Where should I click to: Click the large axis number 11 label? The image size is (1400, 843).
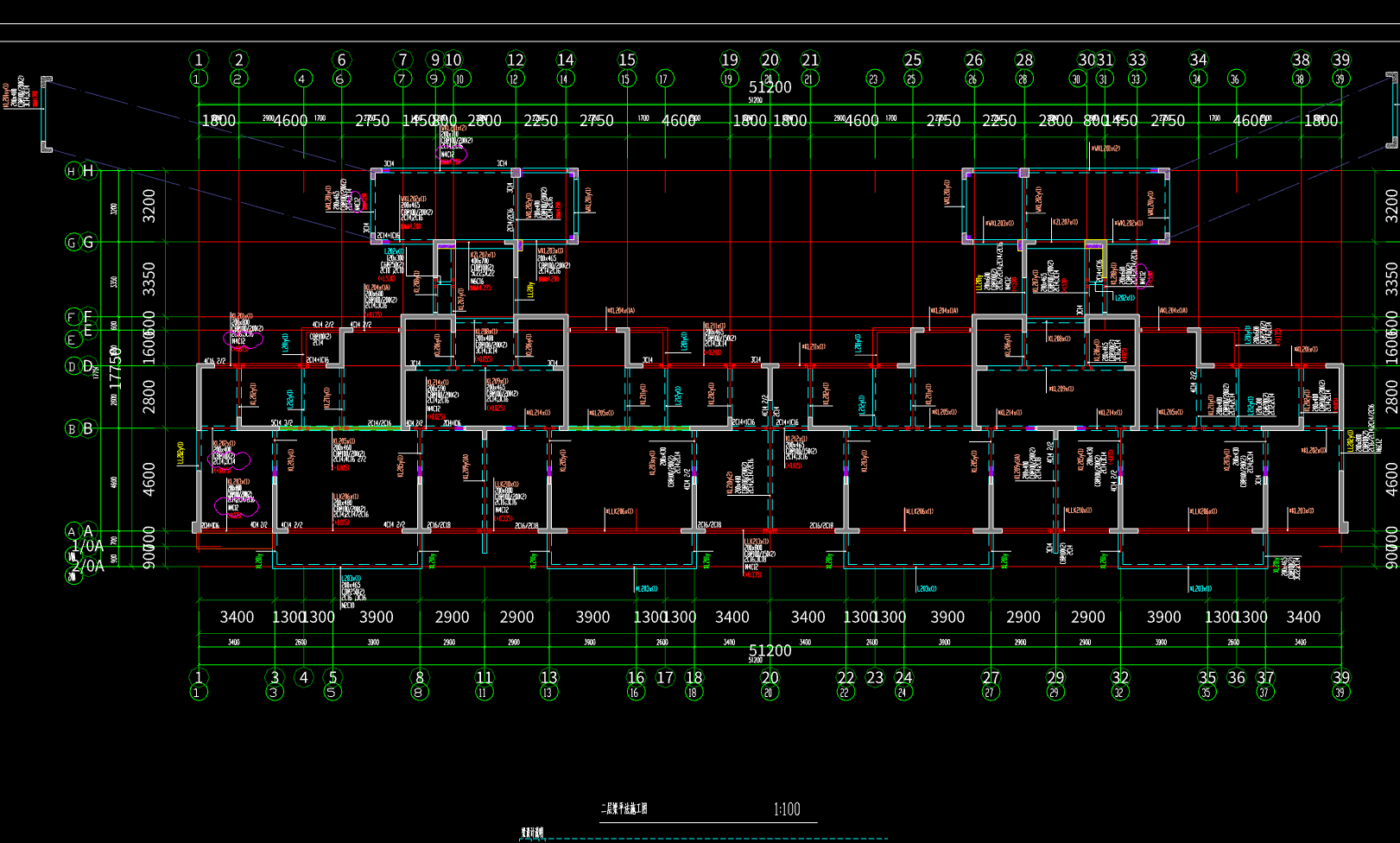coord(485,677)
